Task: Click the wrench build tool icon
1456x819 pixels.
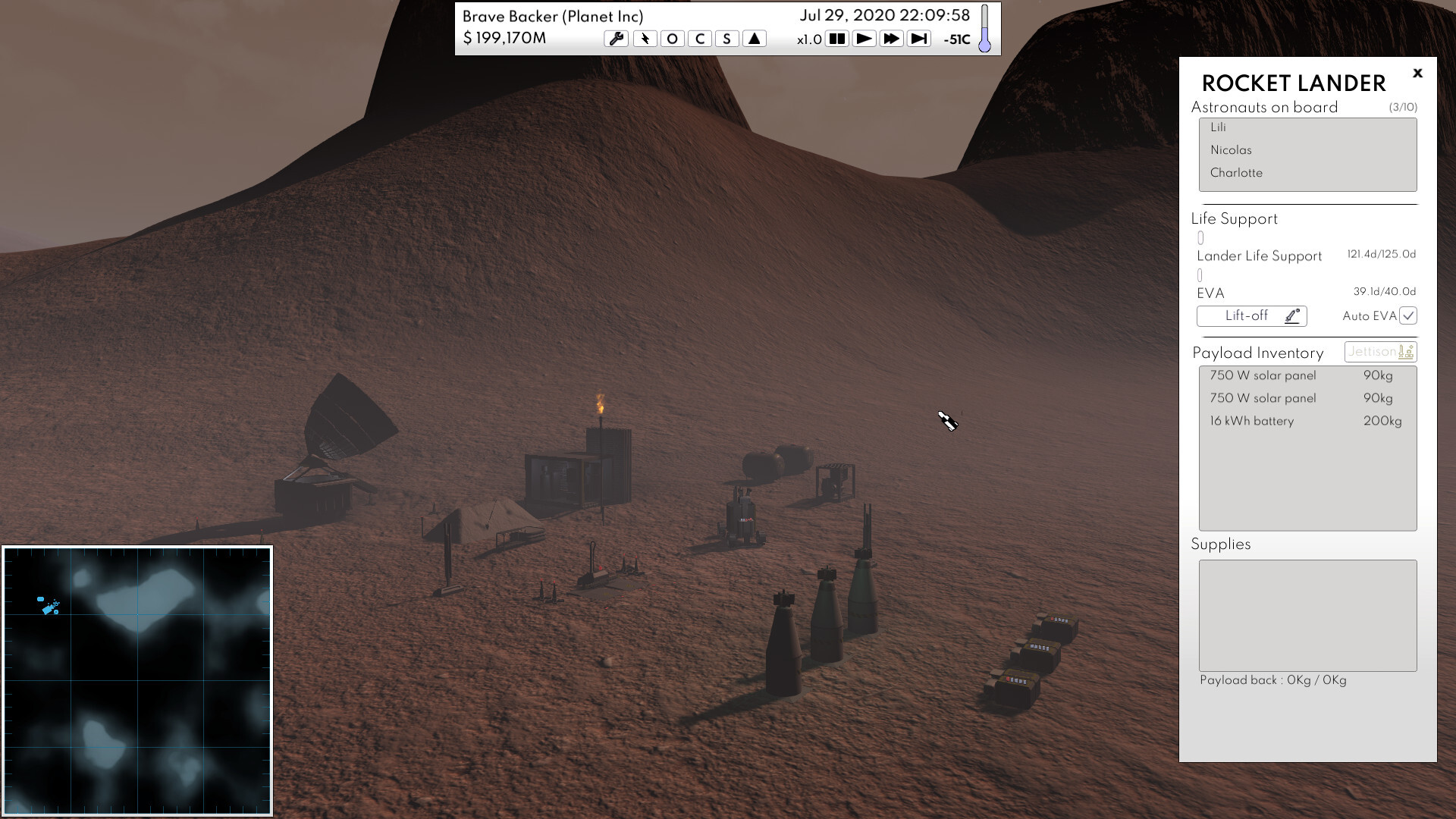Action: pos(617,39)
